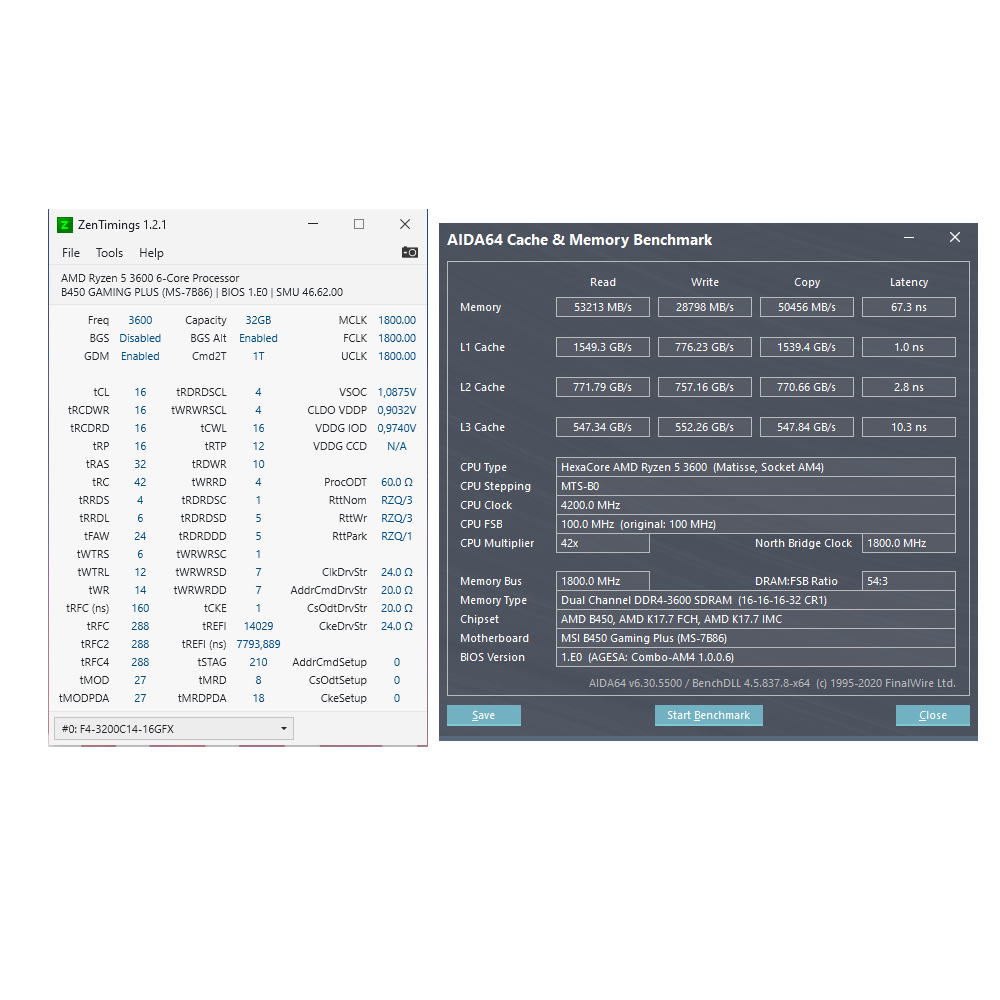
Task: Minimize the ZenTimings window
Action: (x=313, y=224)
